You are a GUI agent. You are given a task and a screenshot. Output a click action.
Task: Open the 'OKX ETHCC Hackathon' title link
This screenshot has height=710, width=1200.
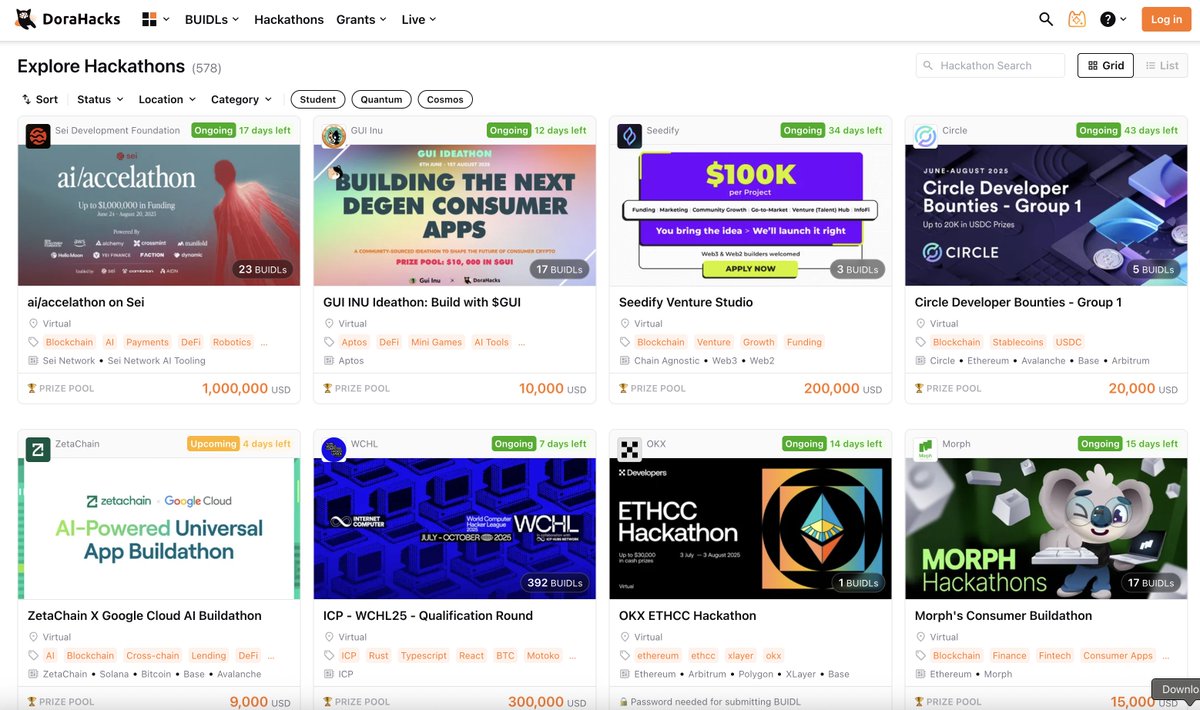[688, 616]
